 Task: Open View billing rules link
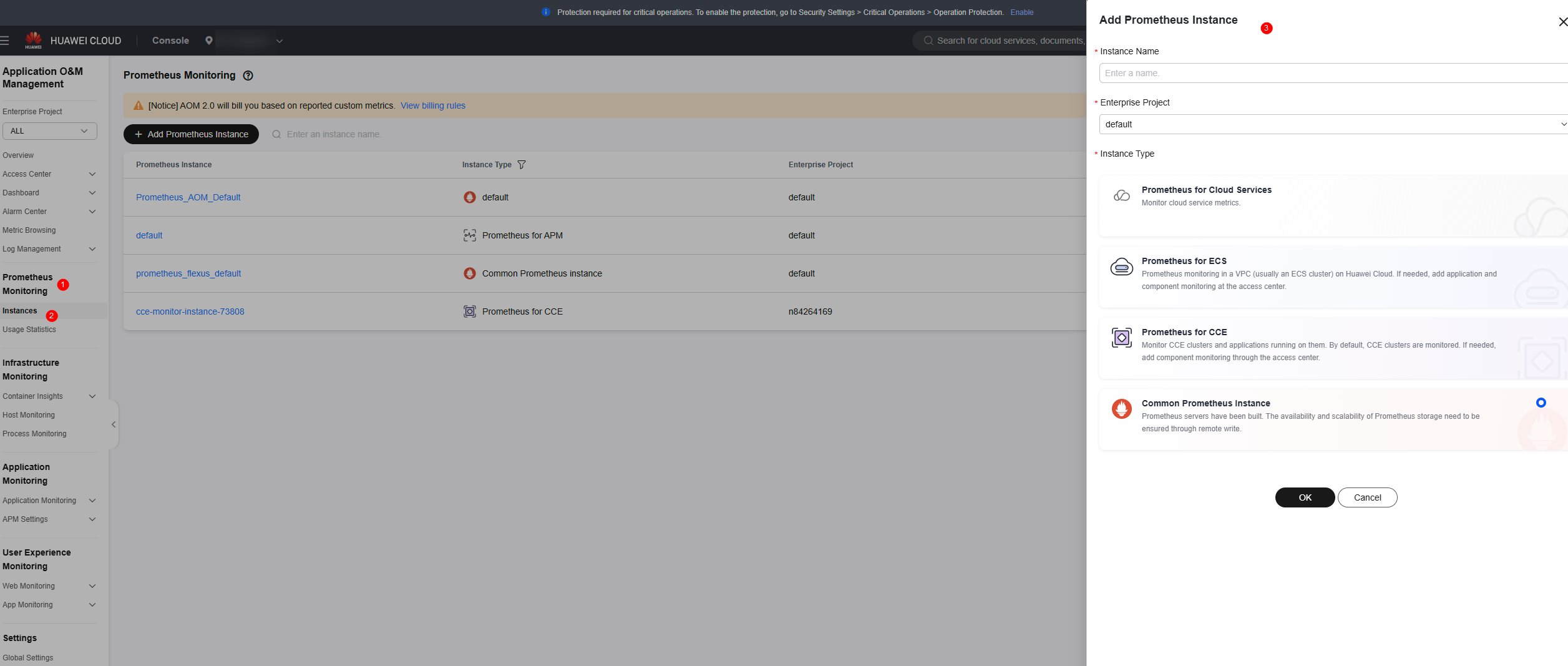(x=433, y=105)
